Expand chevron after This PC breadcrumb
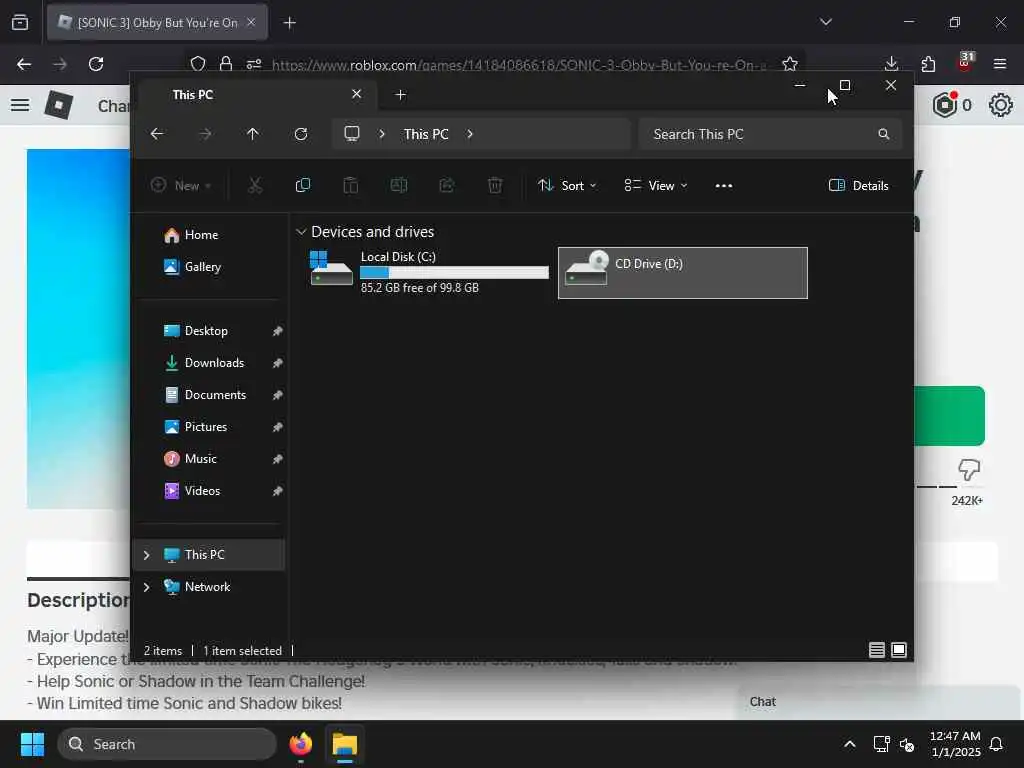 tap(470, 134)
